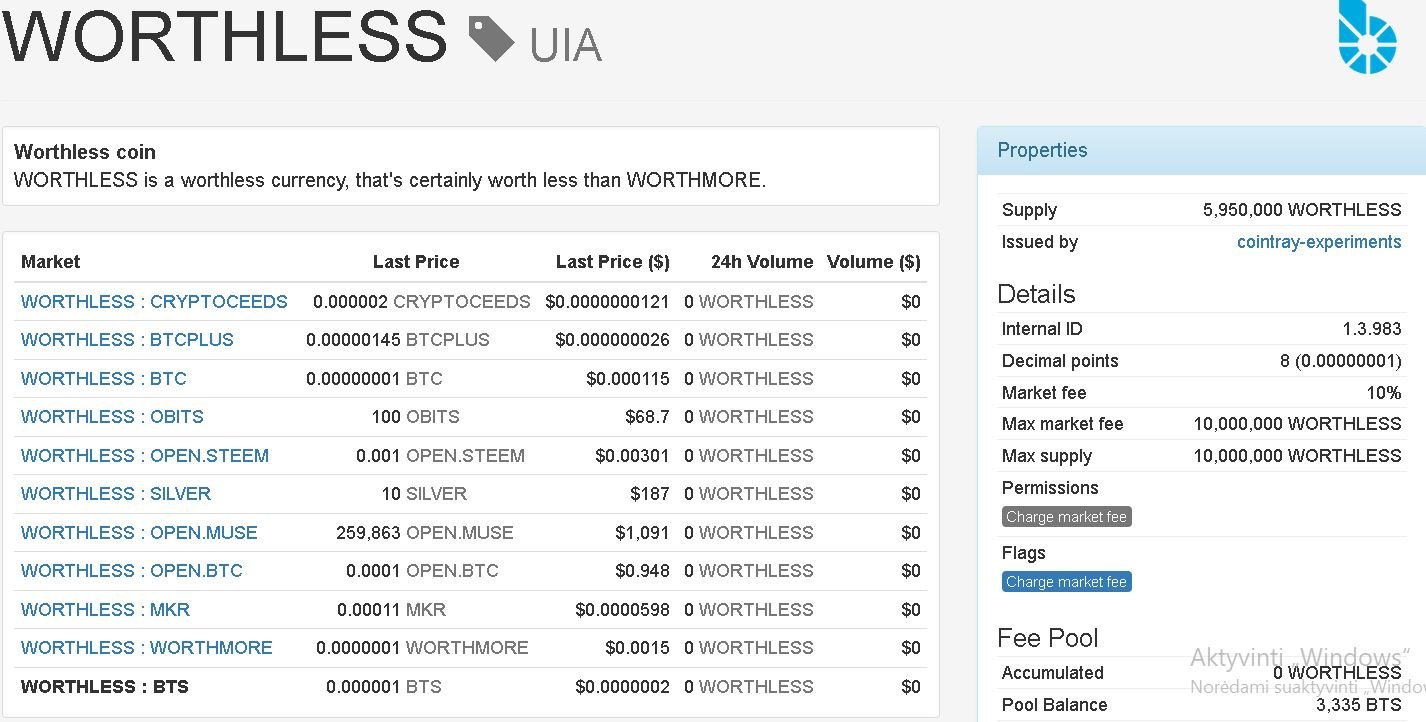Click the price 0.0000001 WORTHMORE

pos(422,648)
